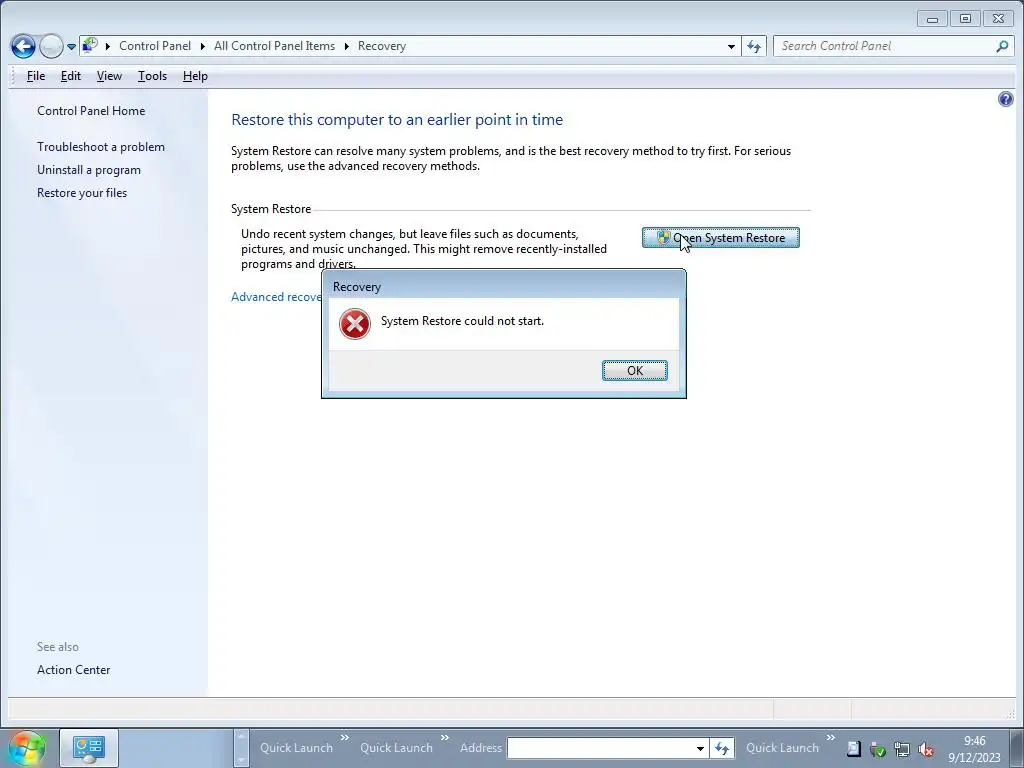This screenshot has height=768, width=1024.
Task: Click the Forward navigation arrow
Action: (51, 46)
